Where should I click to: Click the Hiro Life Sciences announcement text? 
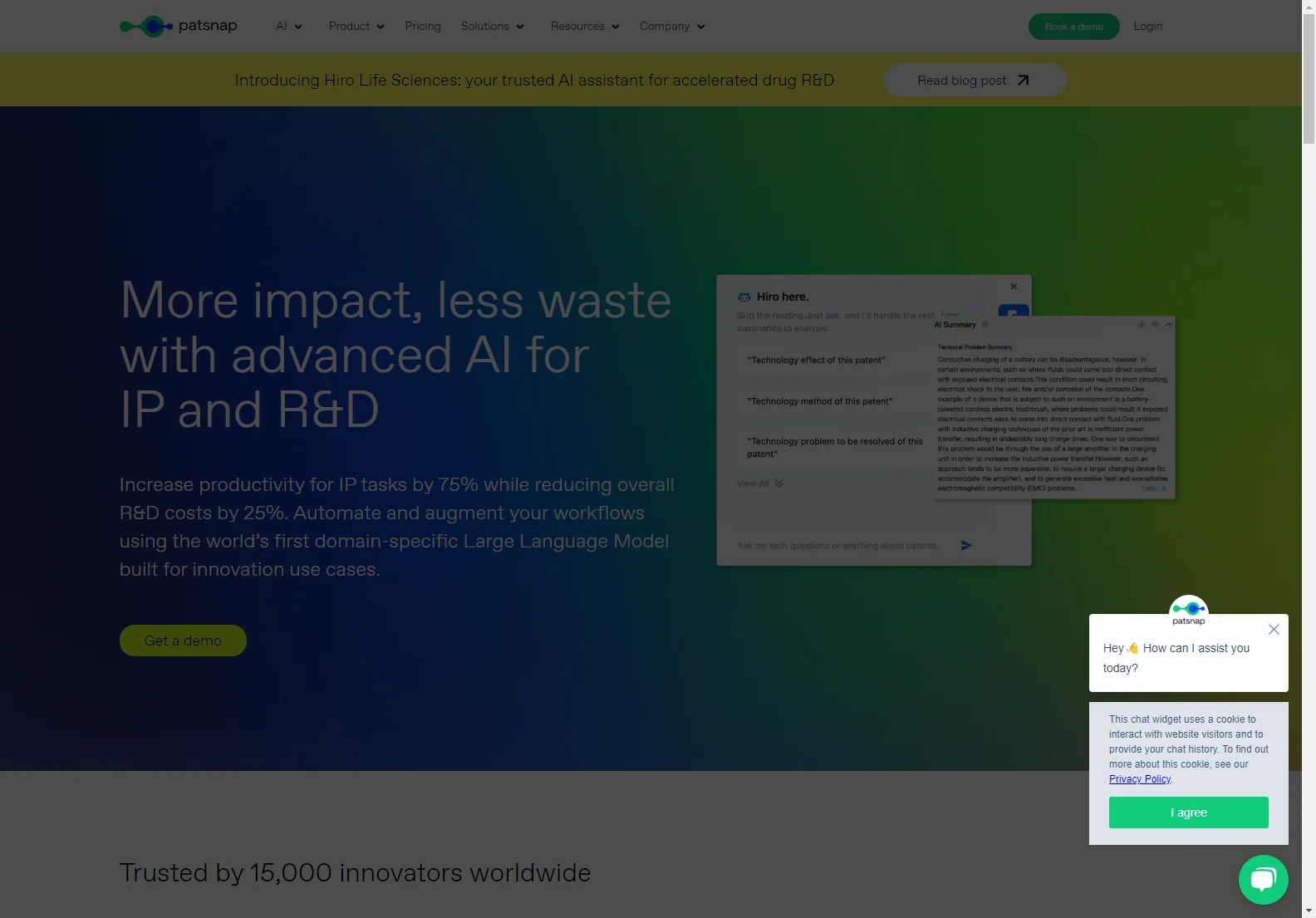click(x=534, y=80)
